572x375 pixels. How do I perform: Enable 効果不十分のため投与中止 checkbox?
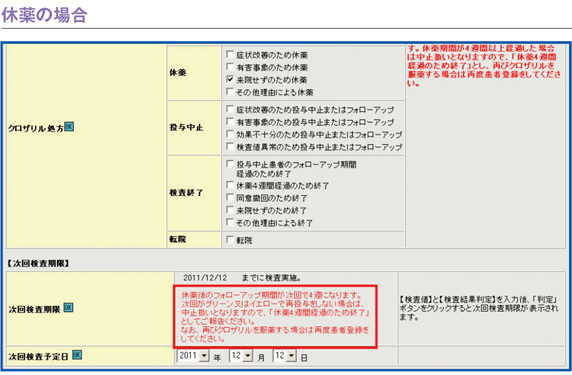[x=230, y=134]
